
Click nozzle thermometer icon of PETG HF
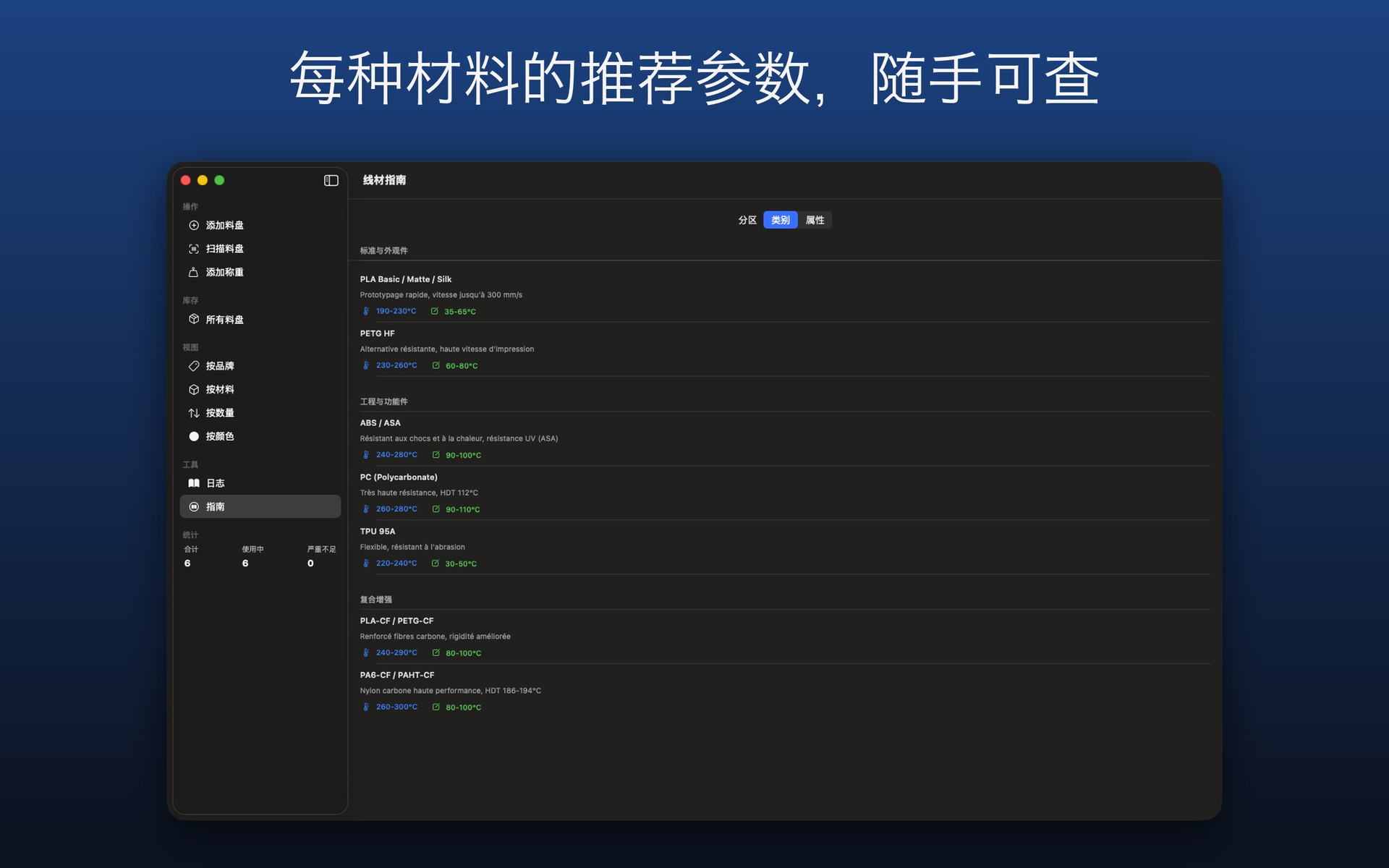point(366,365)
